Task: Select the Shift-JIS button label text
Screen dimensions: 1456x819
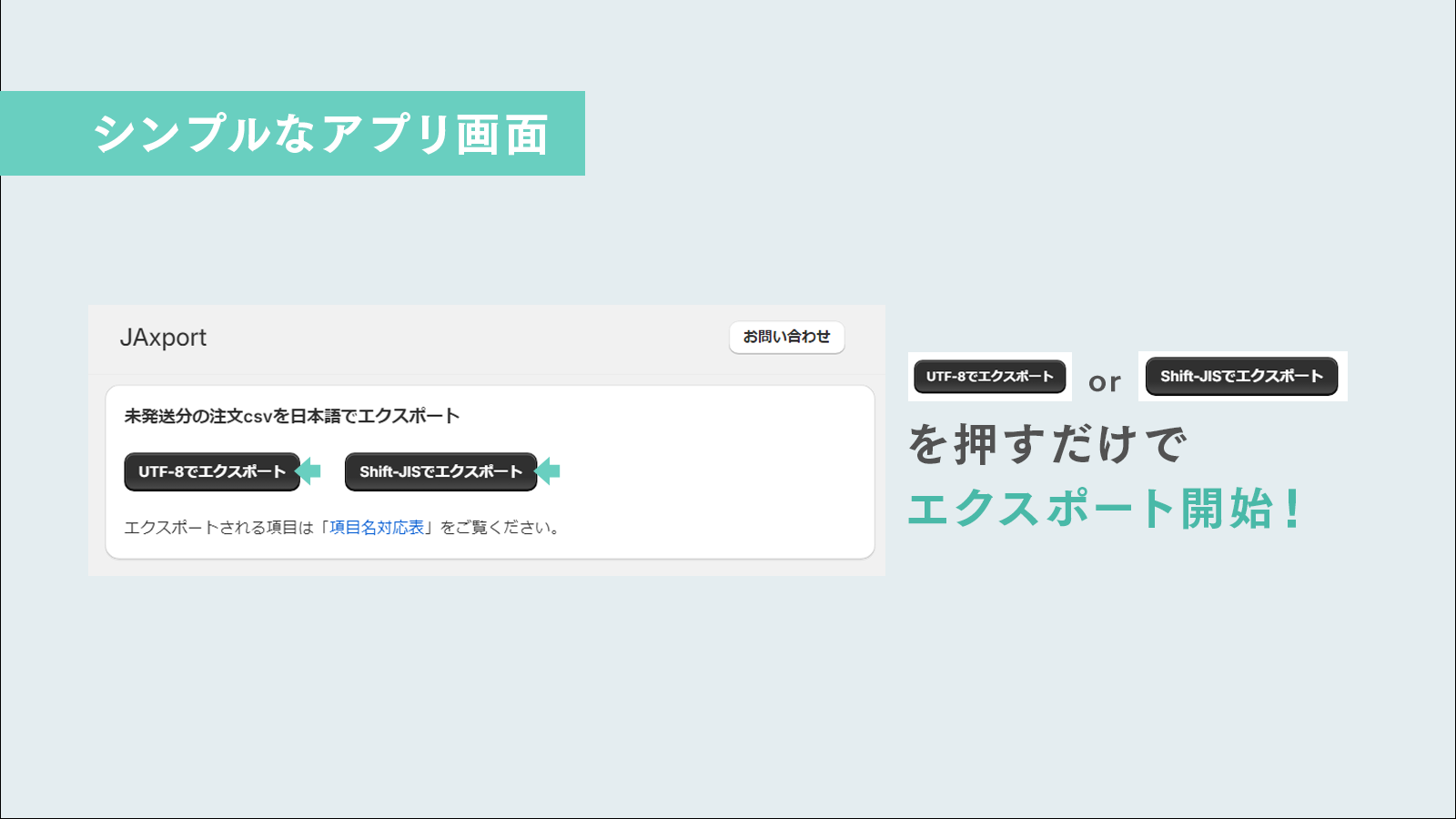Action: [440, 471]
